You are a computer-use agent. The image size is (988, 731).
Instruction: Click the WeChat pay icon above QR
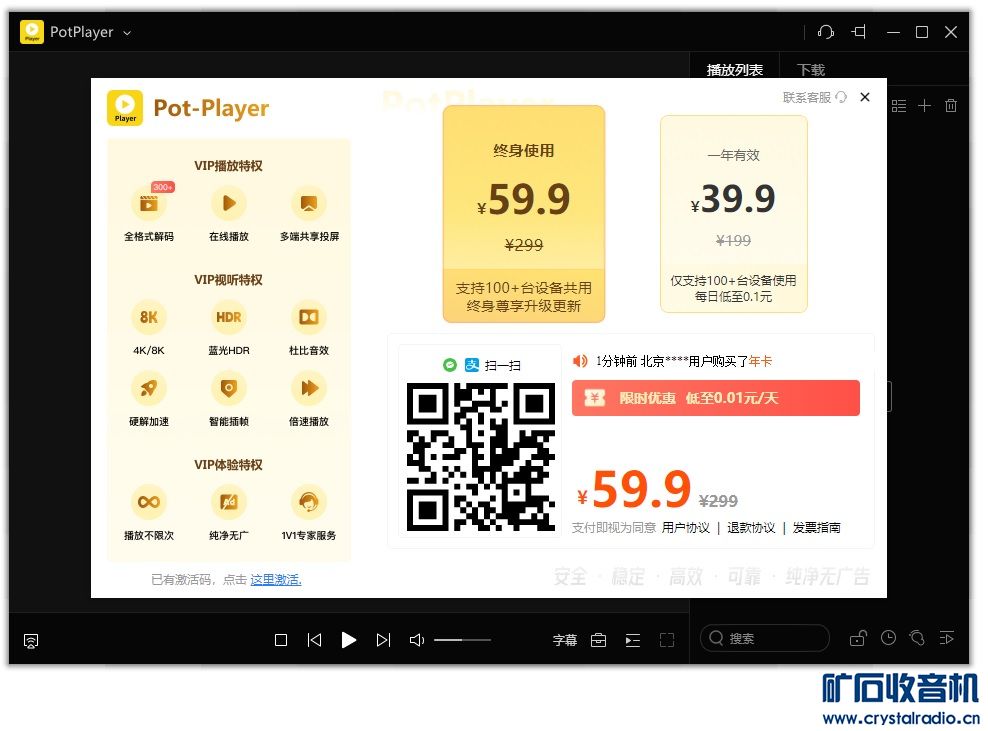tap(449, 365)
